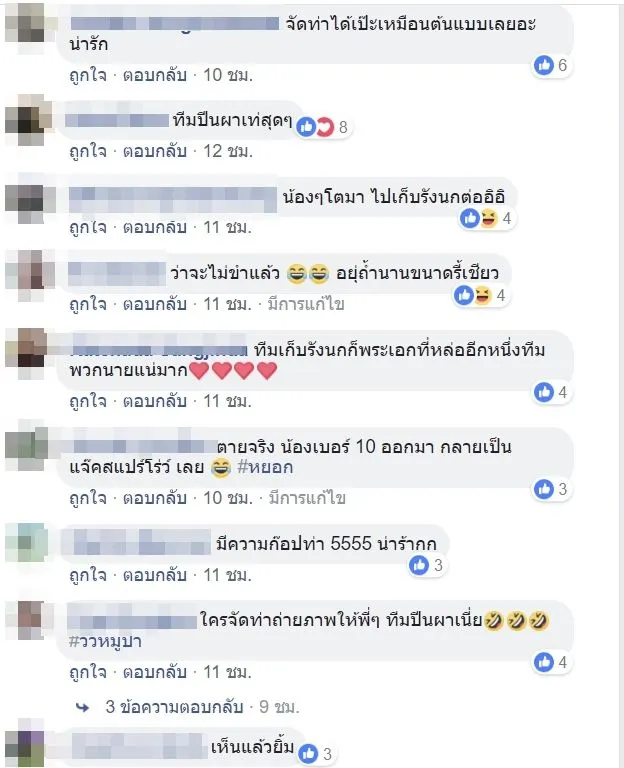Open the blurred commenter name before มีความก๊อปท่า
624x768 pixels.
pyautogui.click(x=138, y=543)
